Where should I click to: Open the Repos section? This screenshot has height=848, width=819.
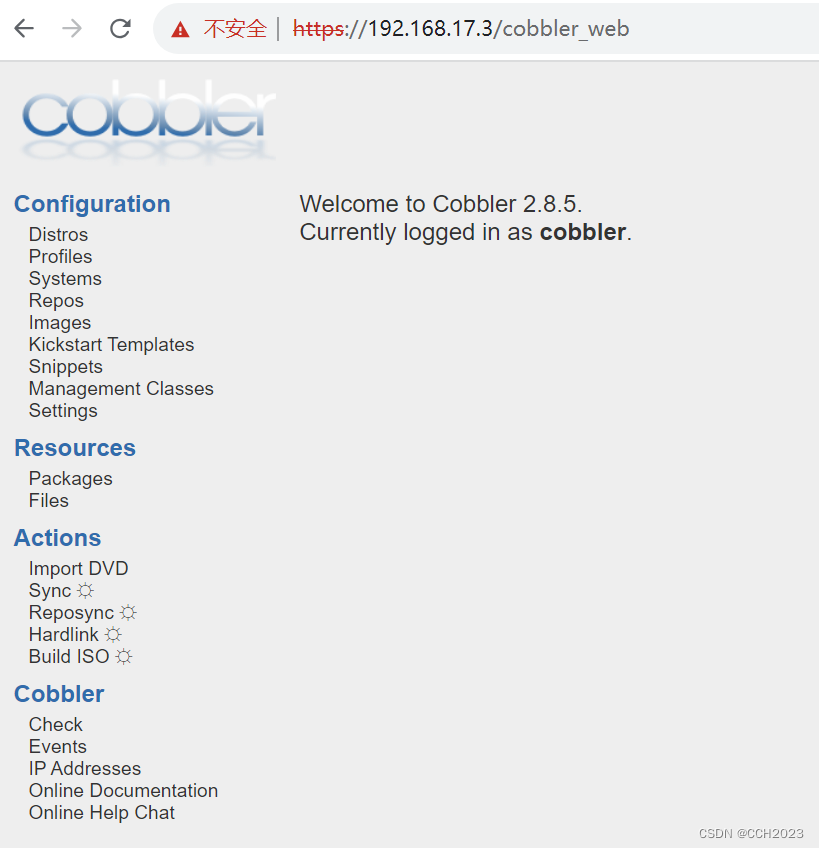[56, 300]
